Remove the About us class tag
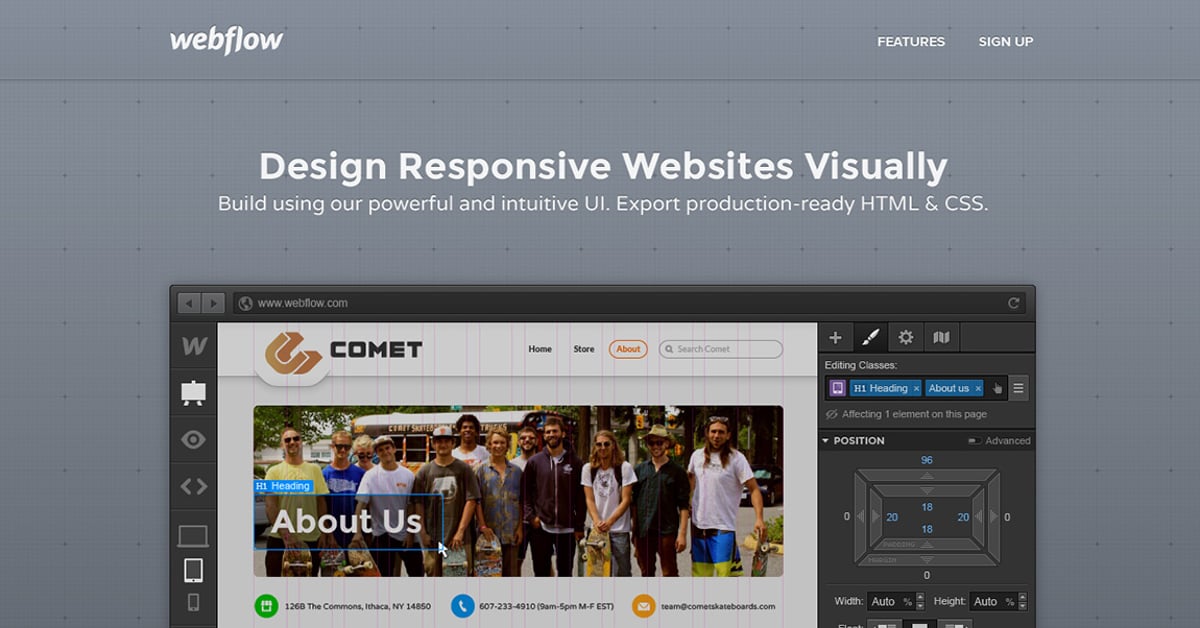The height and width of the screenshot is (628, 1200). (x=978, y=389)
